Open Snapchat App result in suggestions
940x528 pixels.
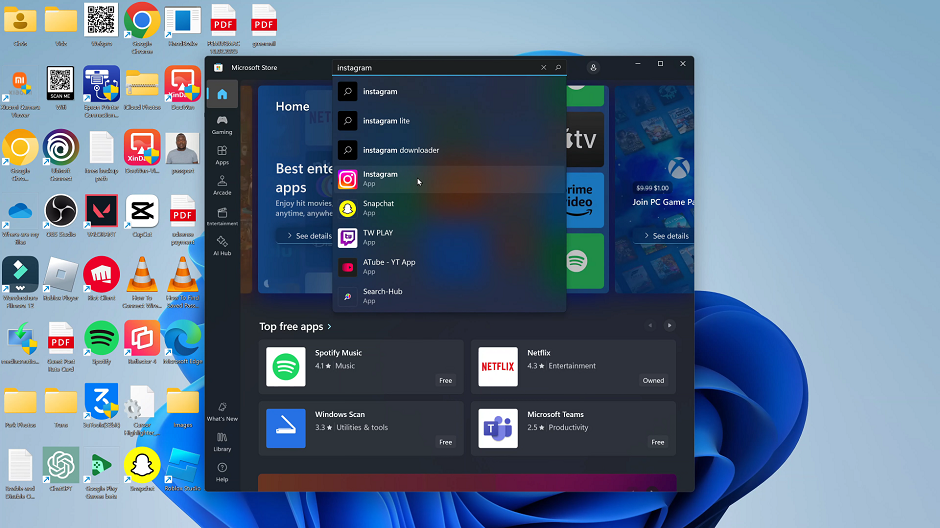coord(449,209)
